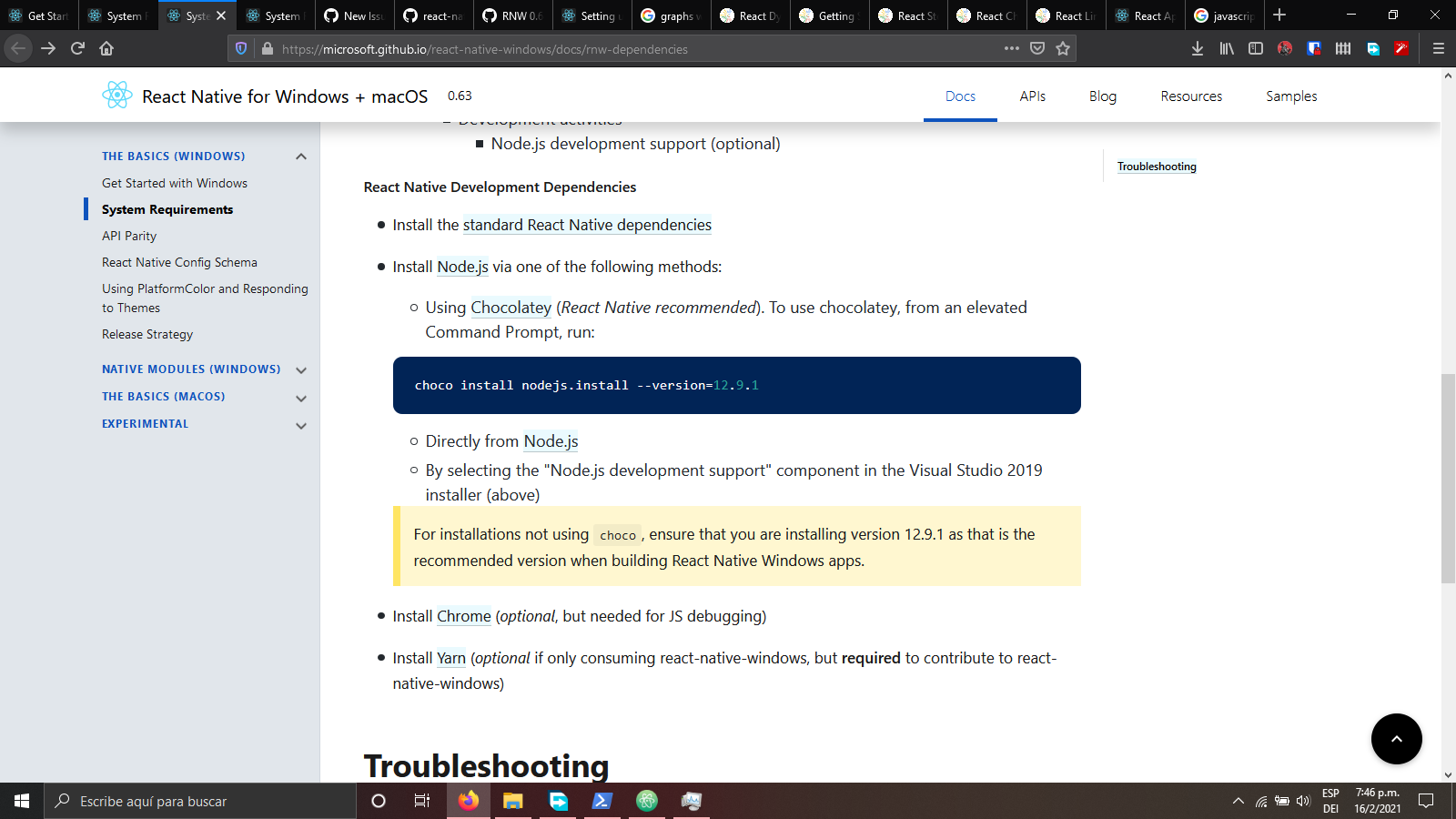Select React Native Config Schema sidebar item
1456x819 pixels.
(x=179, y=262)
